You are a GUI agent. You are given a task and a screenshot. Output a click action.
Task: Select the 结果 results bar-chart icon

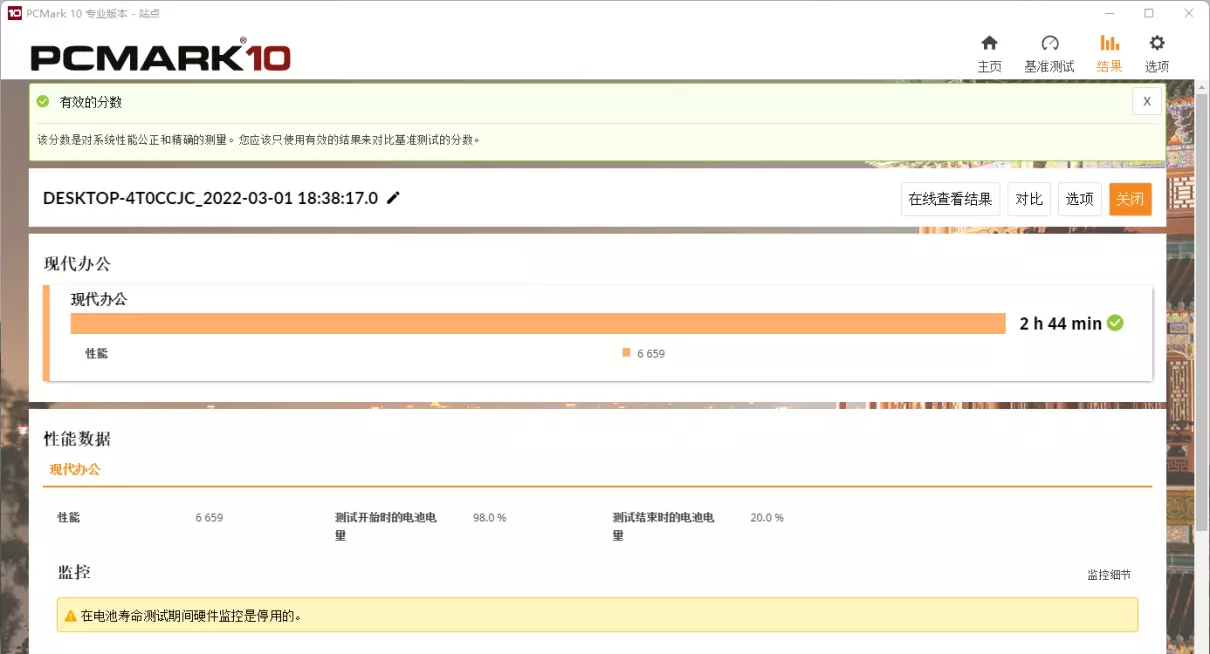[x=1109, y=43]
